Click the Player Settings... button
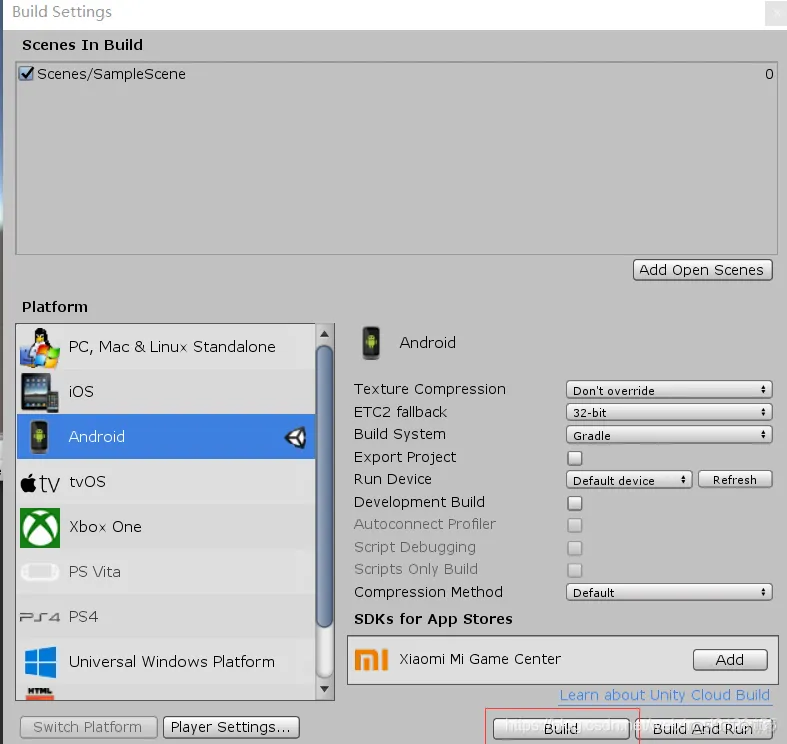787x744 pixels. [x=231, y=727]
